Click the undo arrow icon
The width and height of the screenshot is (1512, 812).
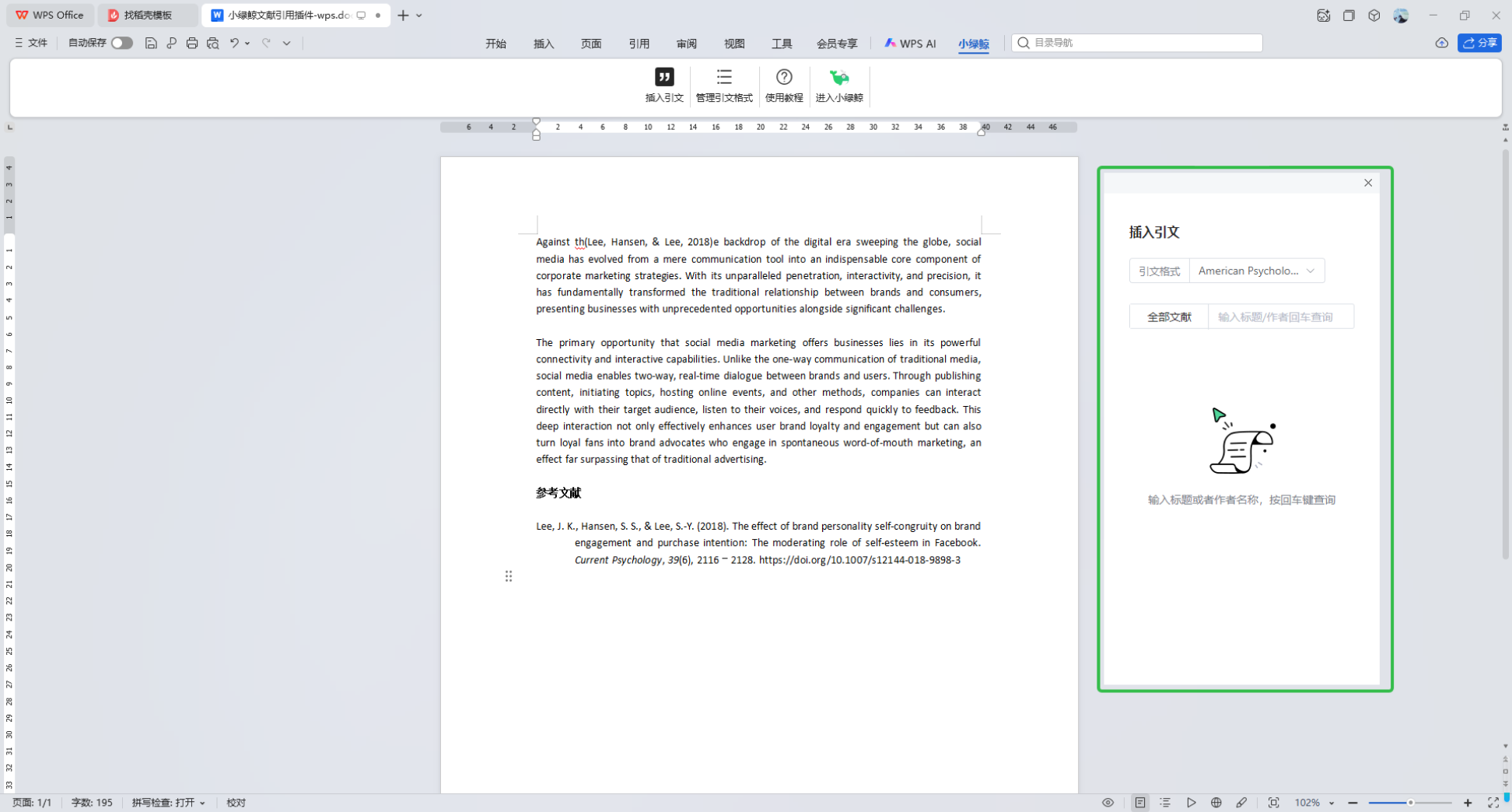(x=233, y=44)
